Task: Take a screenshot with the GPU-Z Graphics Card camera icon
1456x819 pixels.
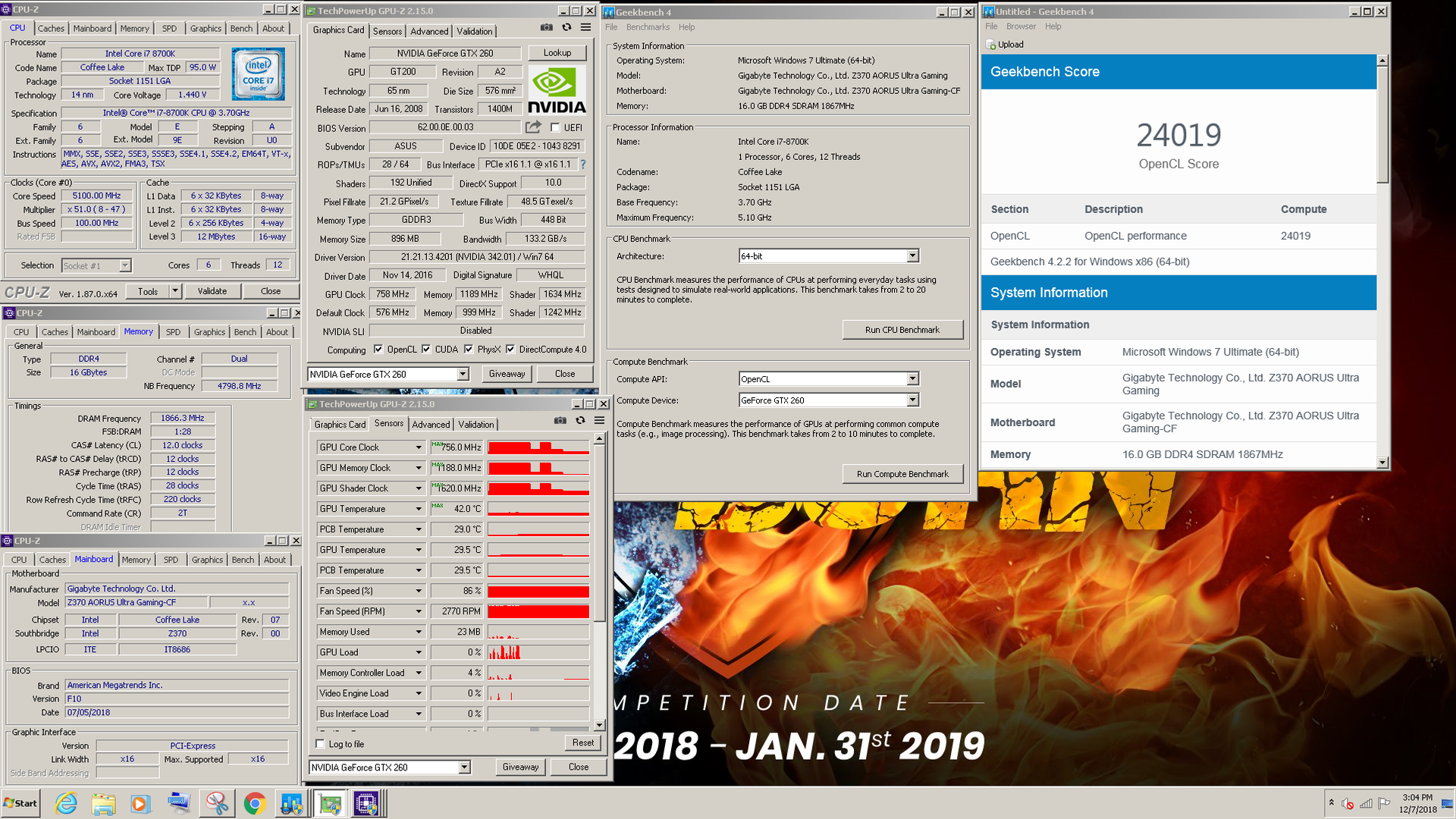Action: [546, 27]
